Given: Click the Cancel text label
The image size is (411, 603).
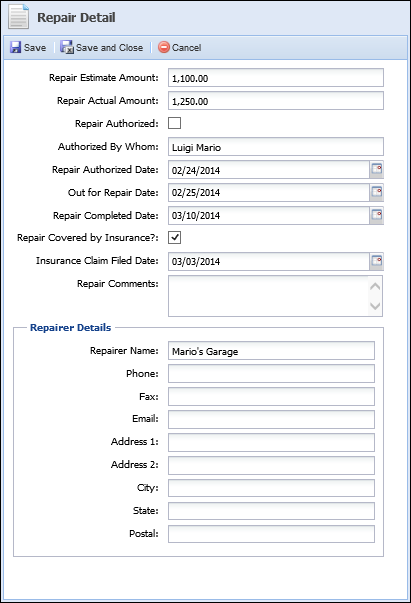Looking at the screenshot, I should point(186,48).
